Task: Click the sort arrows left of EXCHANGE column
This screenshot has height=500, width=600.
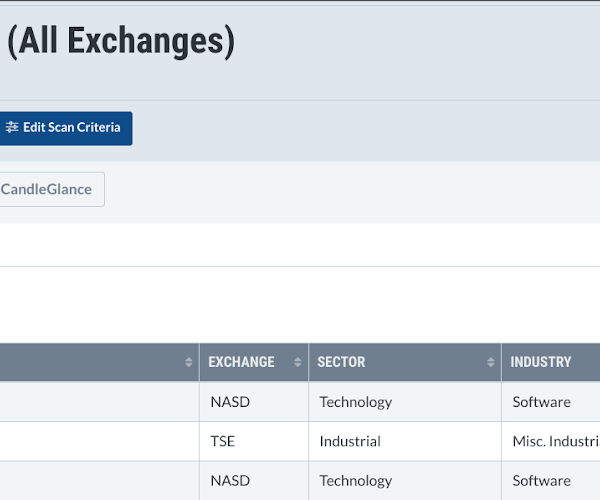Action: click(188, 362)
